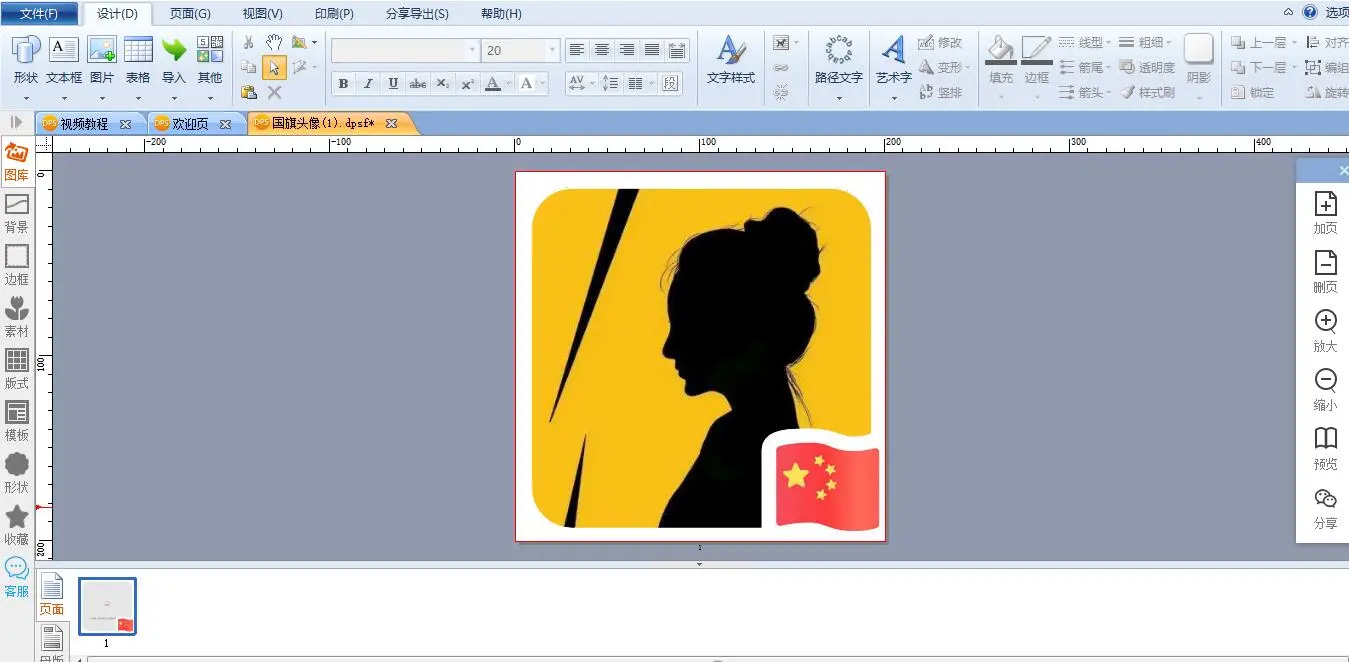Click the 艺术字 art text icon
Screen dimensions: 1349x662
click(x=893, y=50)
